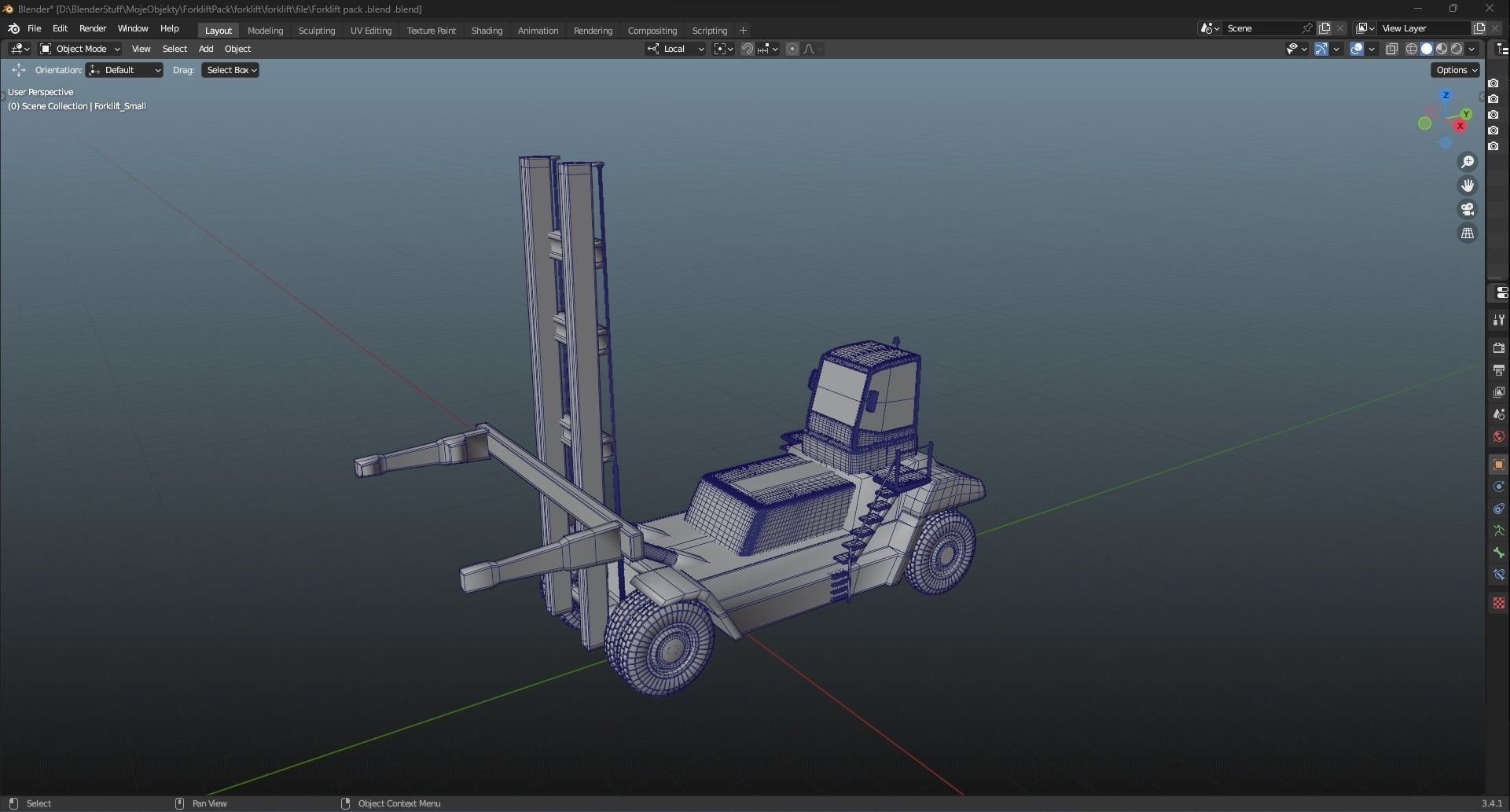Screen dimensions: 1510x812
Task: Open the Edit menu
Action: (60, 28)
